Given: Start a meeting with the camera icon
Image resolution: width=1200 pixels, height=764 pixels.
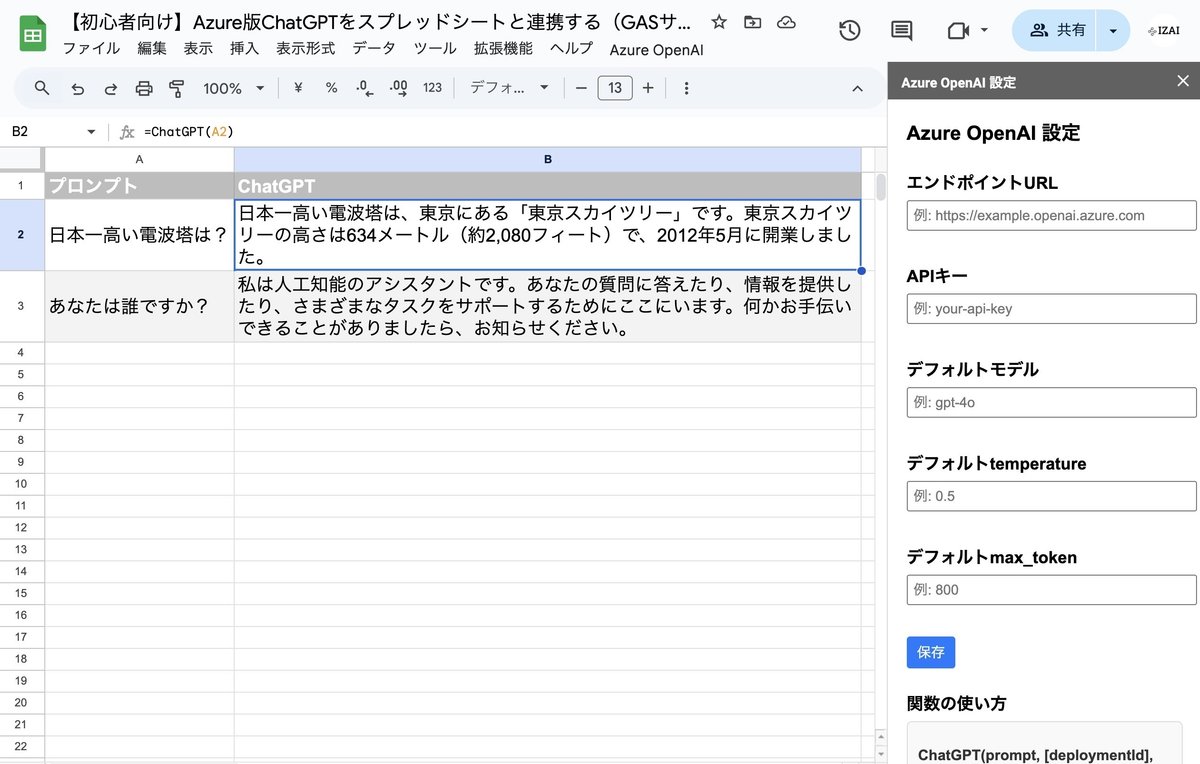Looking at the screenshot, I should (x=958, y=31).
